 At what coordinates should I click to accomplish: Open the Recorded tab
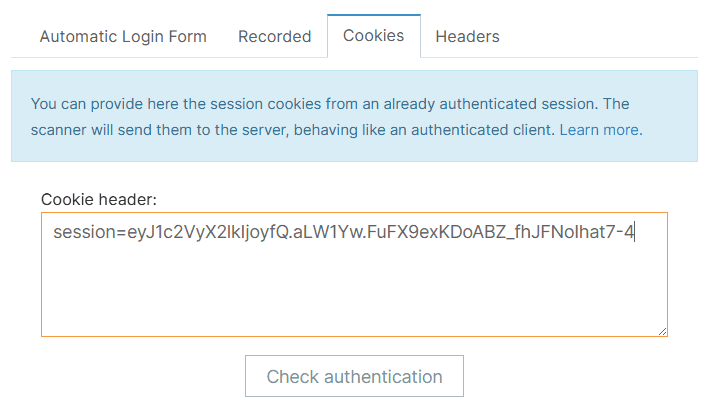[x=274, y=37]
